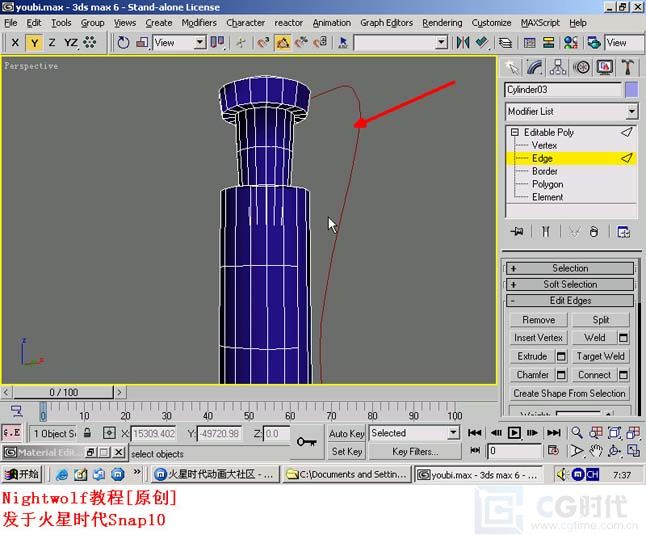Image resolution: width=646 pixels, height=539 pixels.
Task: Collapse the Editable Poly tree node
Action: pyautogui.click(x=515, y=132)
